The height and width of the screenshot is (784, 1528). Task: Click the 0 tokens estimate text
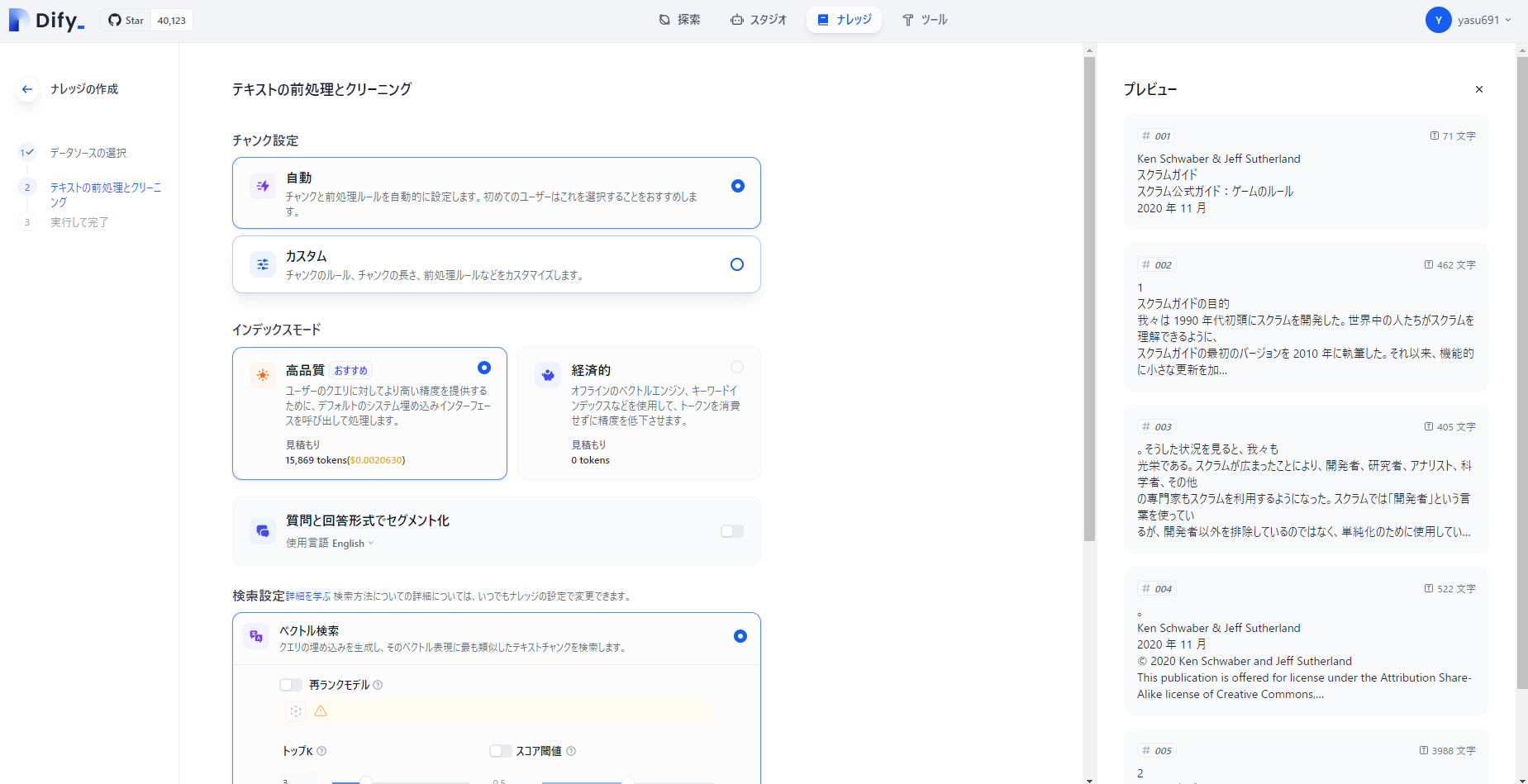591,460
